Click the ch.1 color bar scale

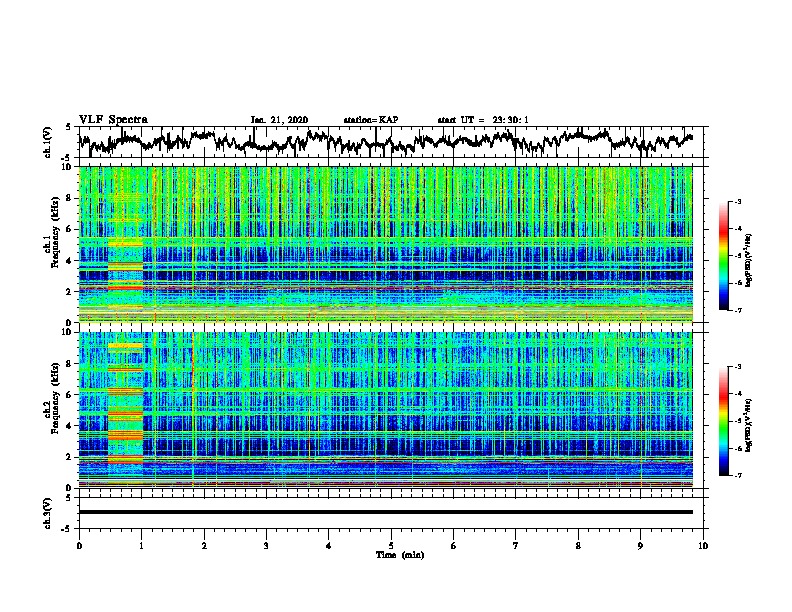click(723, 256)
